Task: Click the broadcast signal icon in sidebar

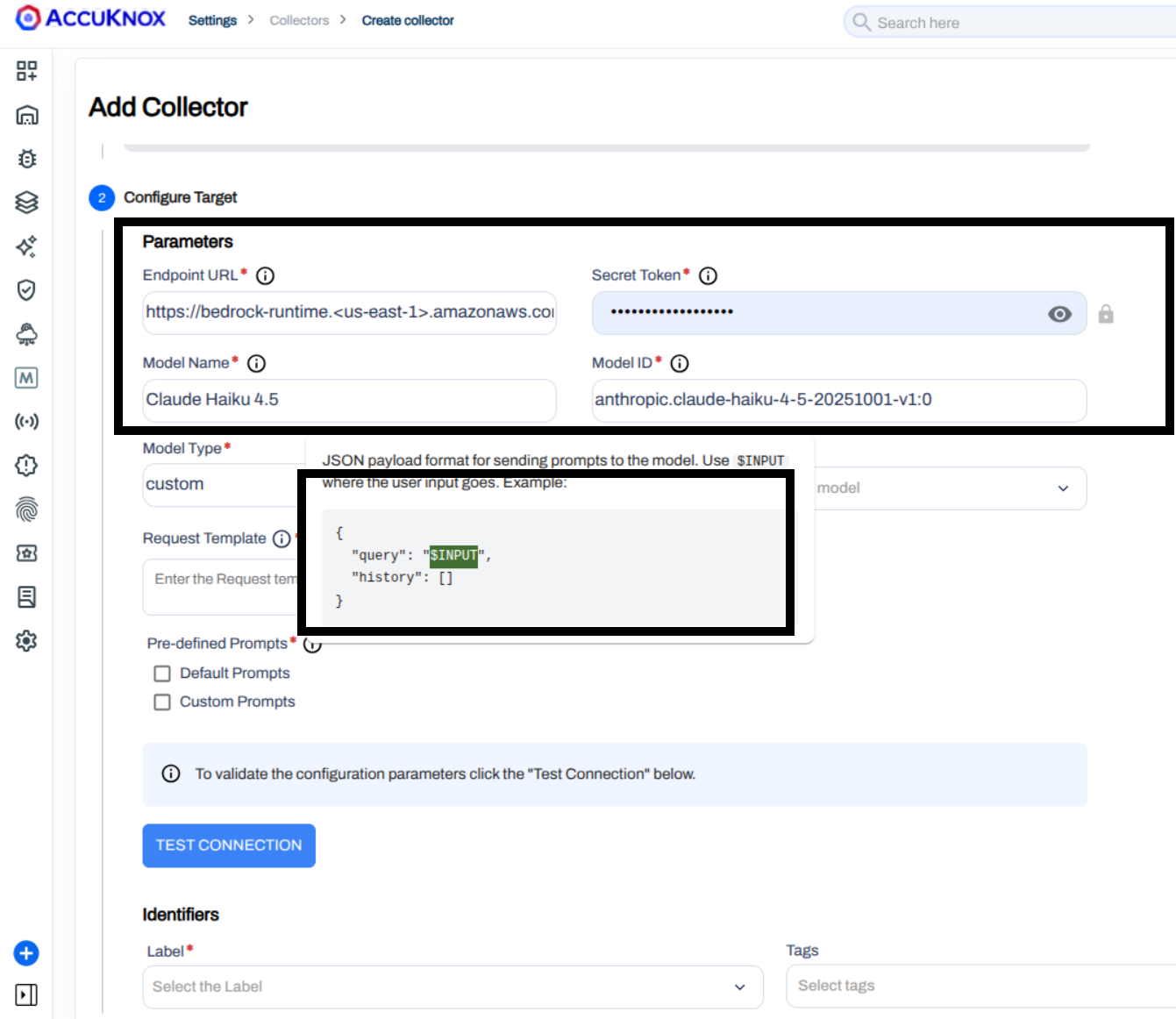Action: (x=27, y=422)
